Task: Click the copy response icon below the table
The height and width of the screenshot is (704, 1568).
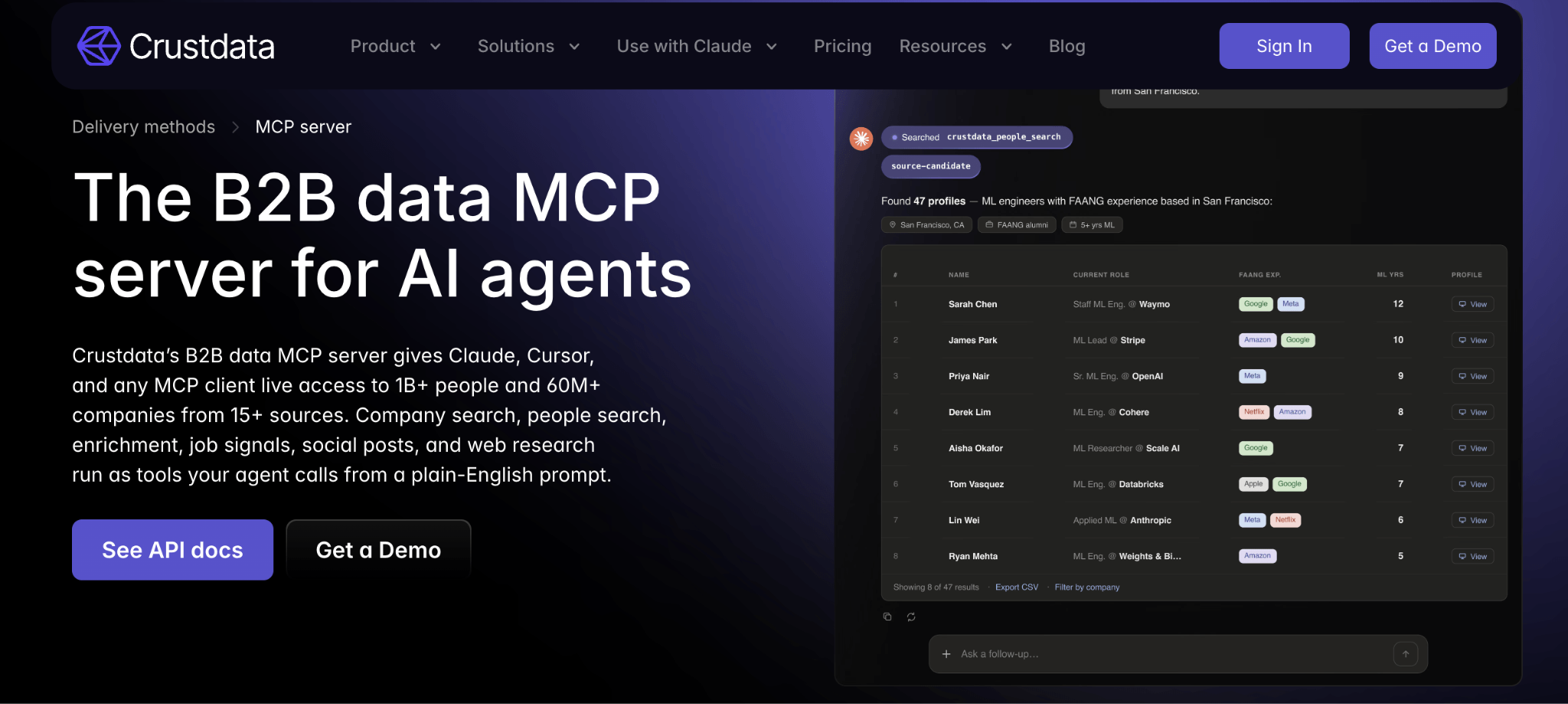Action: point(887,617)
